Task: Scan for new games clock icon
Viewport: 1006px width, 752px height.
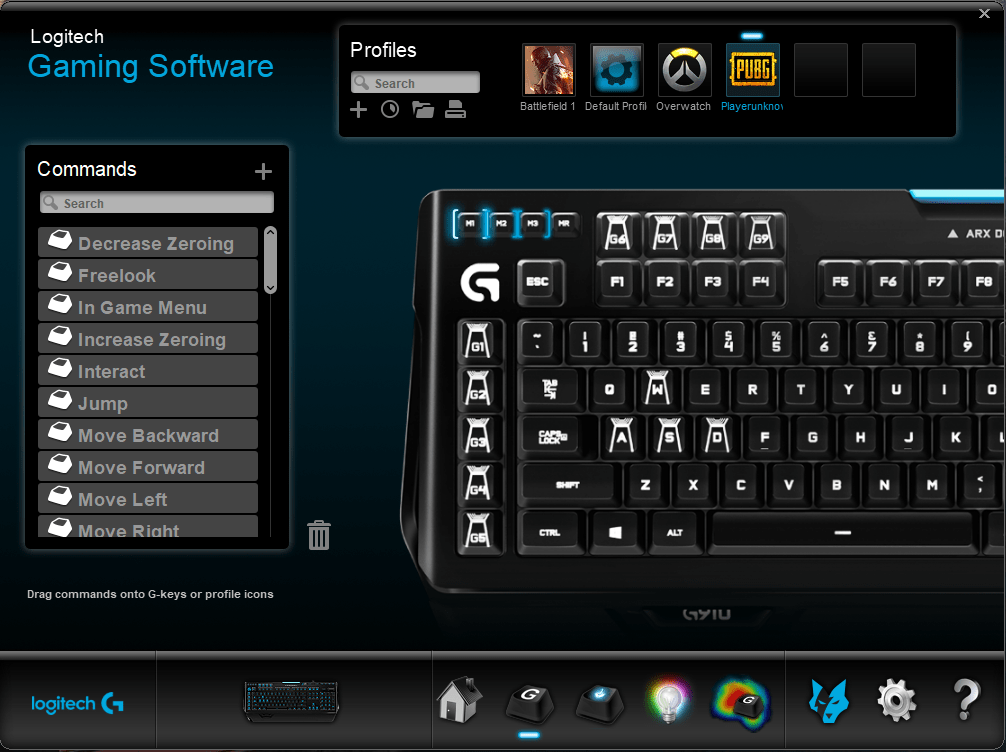Action: coord(390,110)
